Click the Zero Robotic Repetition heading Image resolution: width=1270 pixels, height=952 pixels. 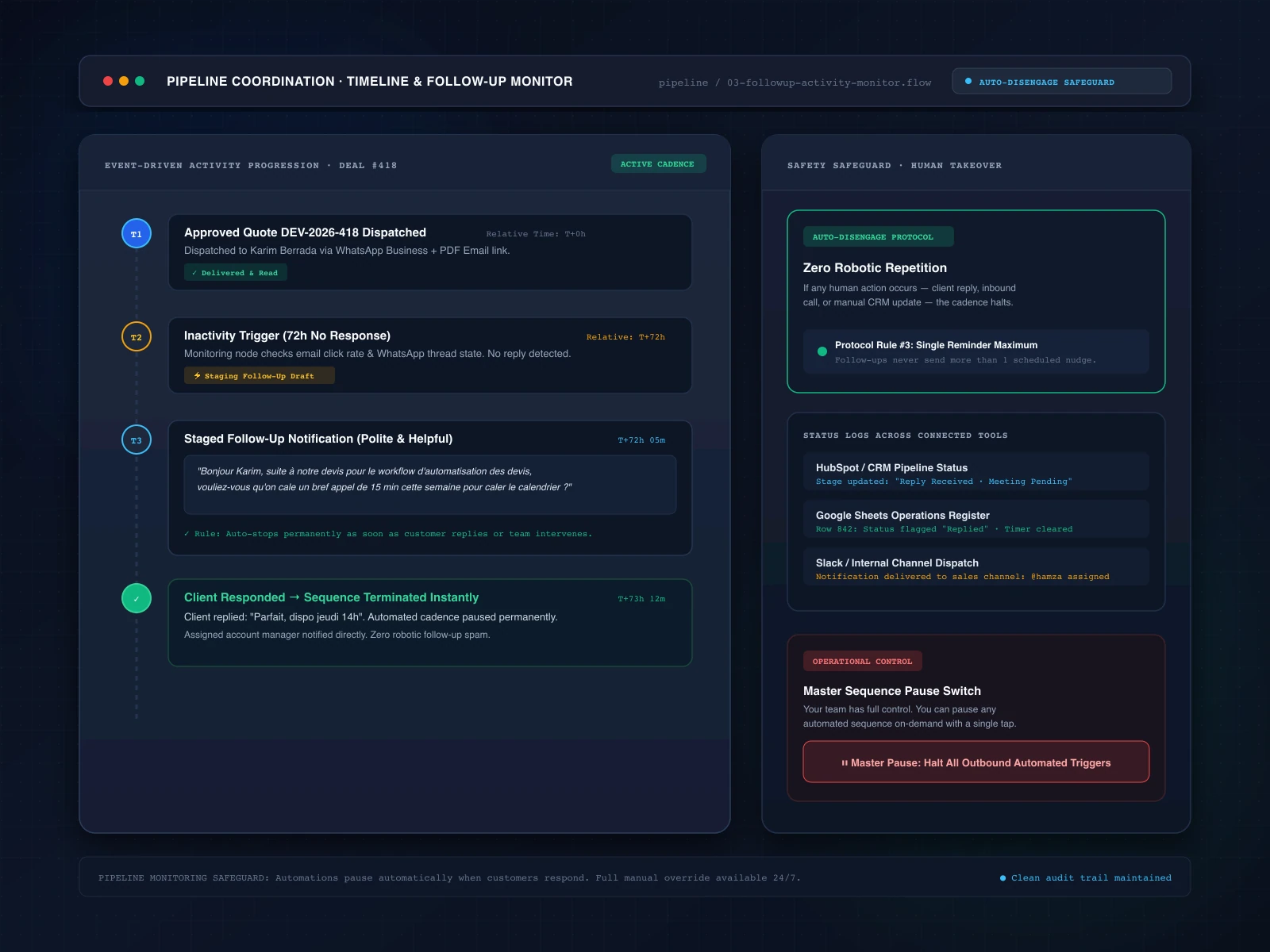click(x=875, y=268)
